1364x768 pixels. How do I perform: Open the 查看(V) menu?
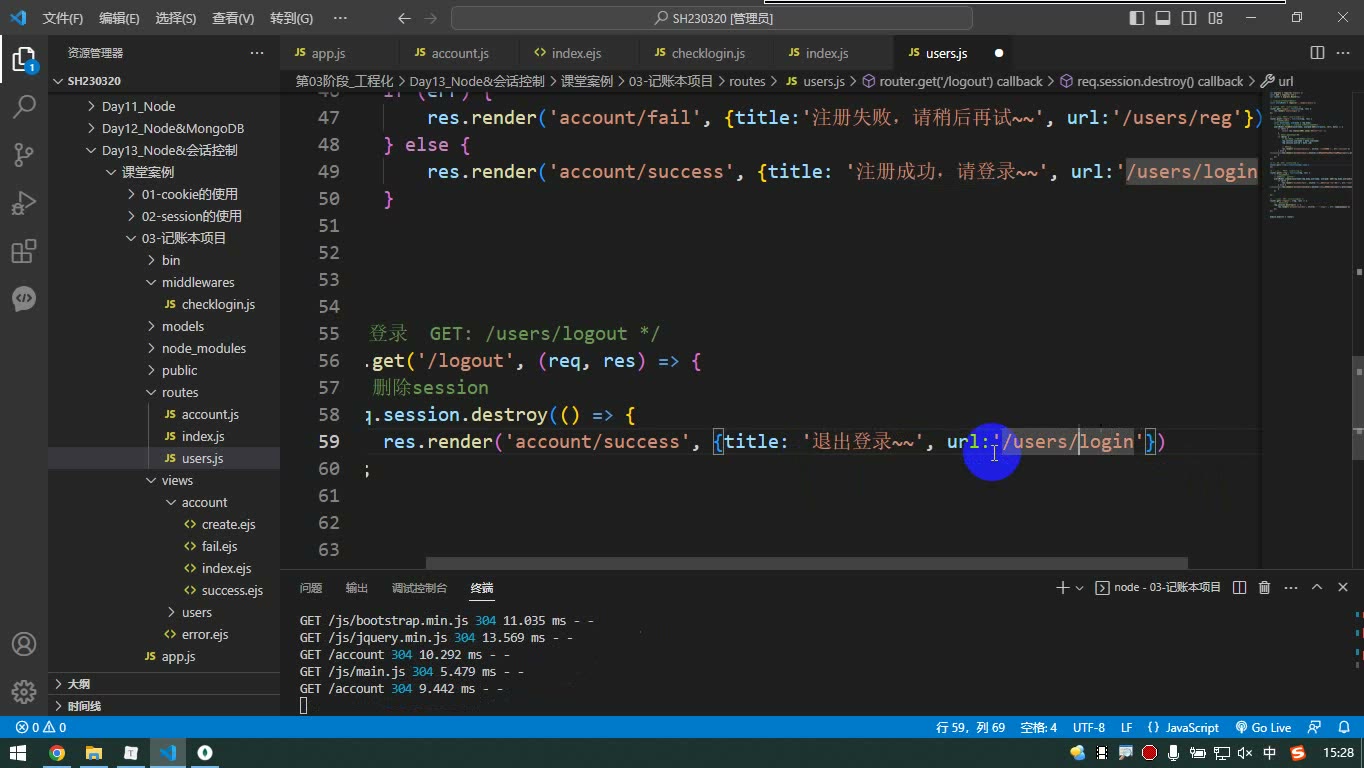pos(233,18)
